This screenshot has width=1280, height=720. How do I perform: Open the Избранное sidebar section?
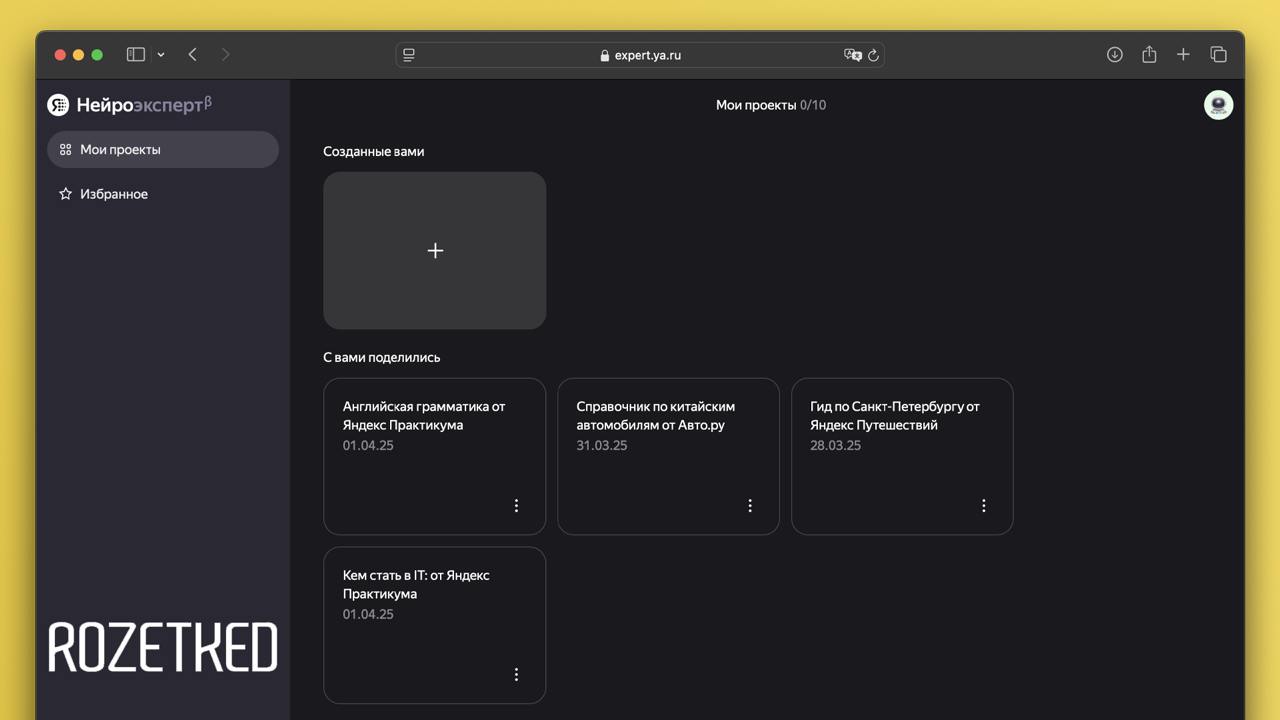[163, 194]
